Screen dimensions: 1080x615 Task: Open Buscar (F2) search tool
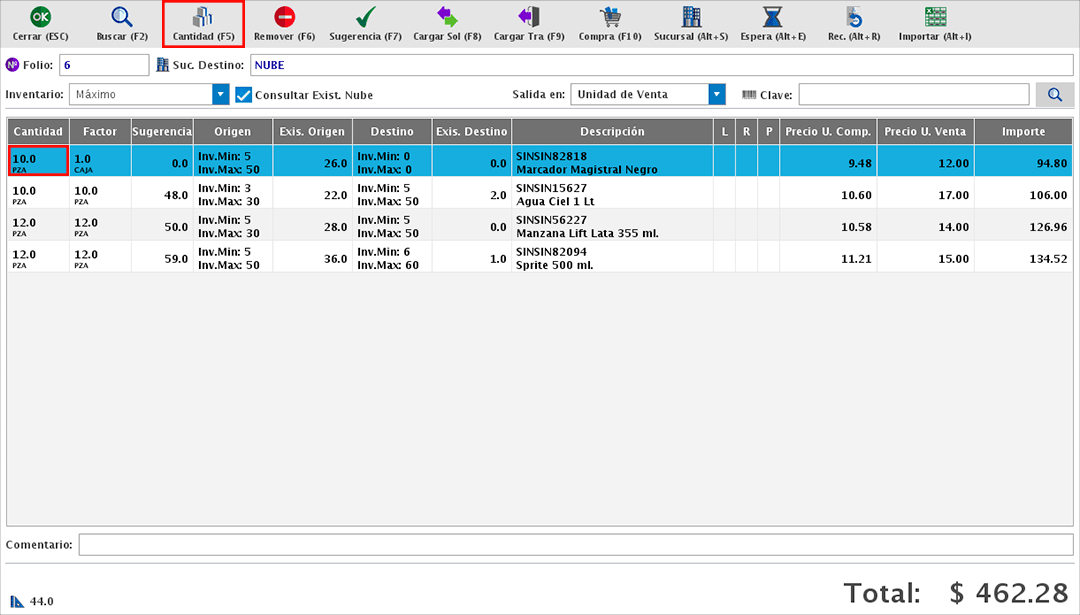pos(122,17)
